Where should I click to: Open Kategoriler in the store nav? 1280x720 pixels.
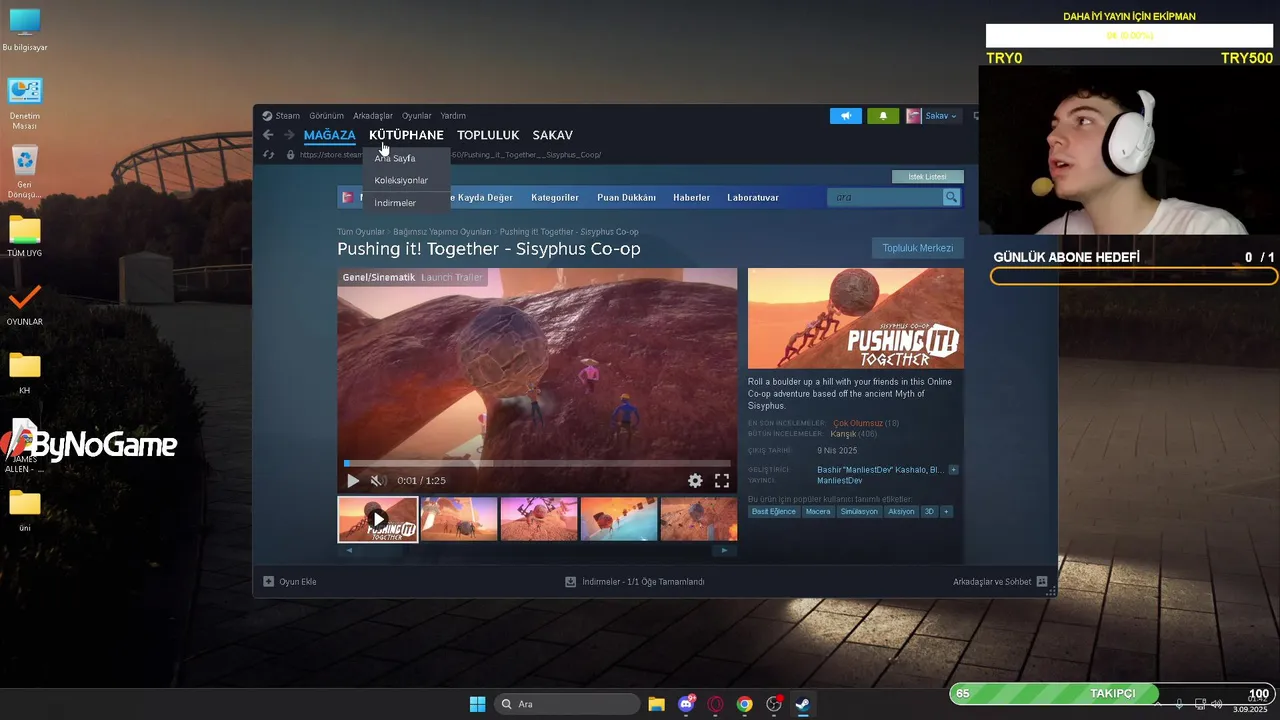pos(555,198)
